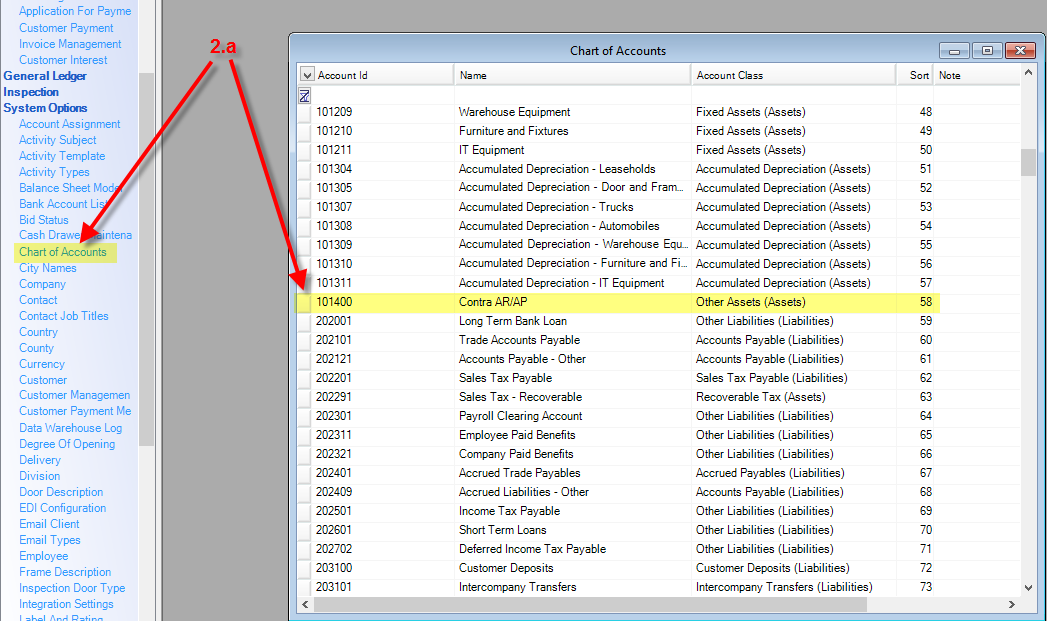Click the horizontal scrollbar left arrow

304,605
